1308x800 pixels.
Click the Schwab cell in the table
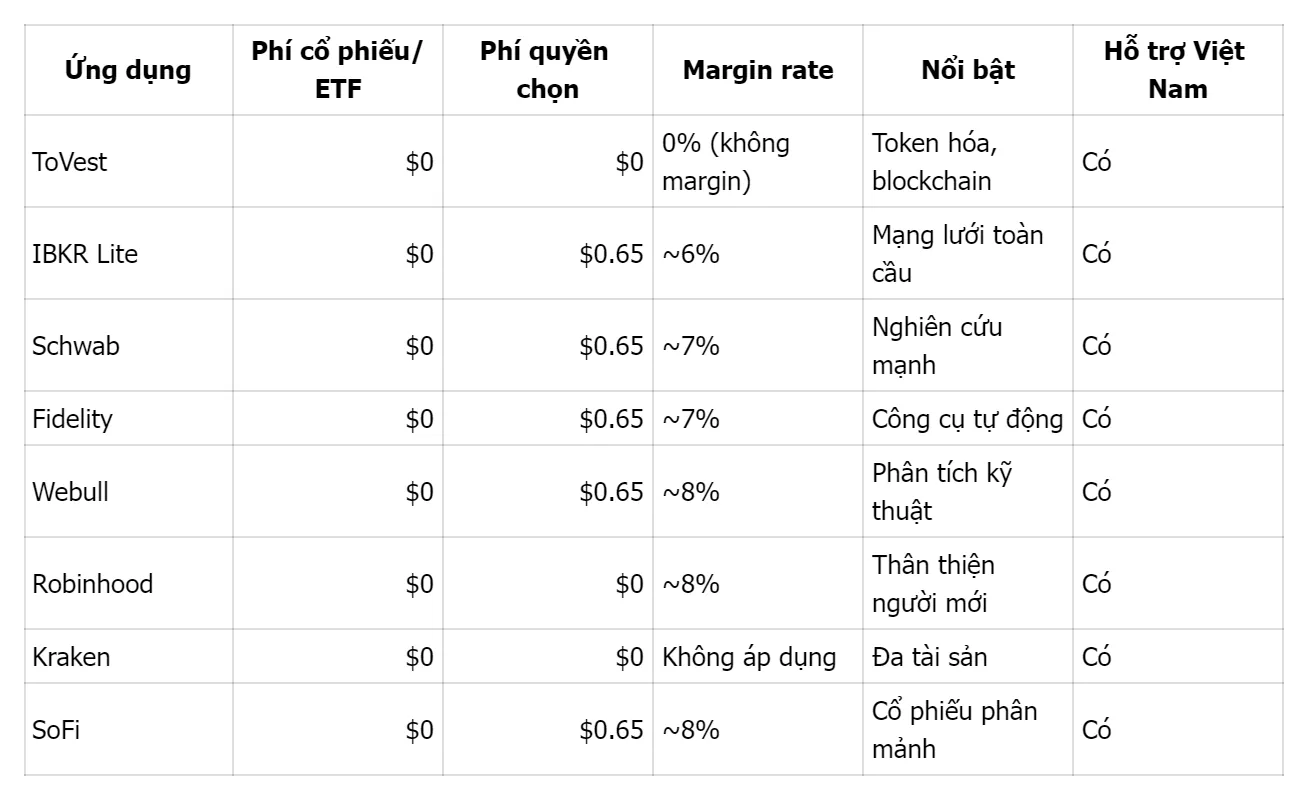76,346
